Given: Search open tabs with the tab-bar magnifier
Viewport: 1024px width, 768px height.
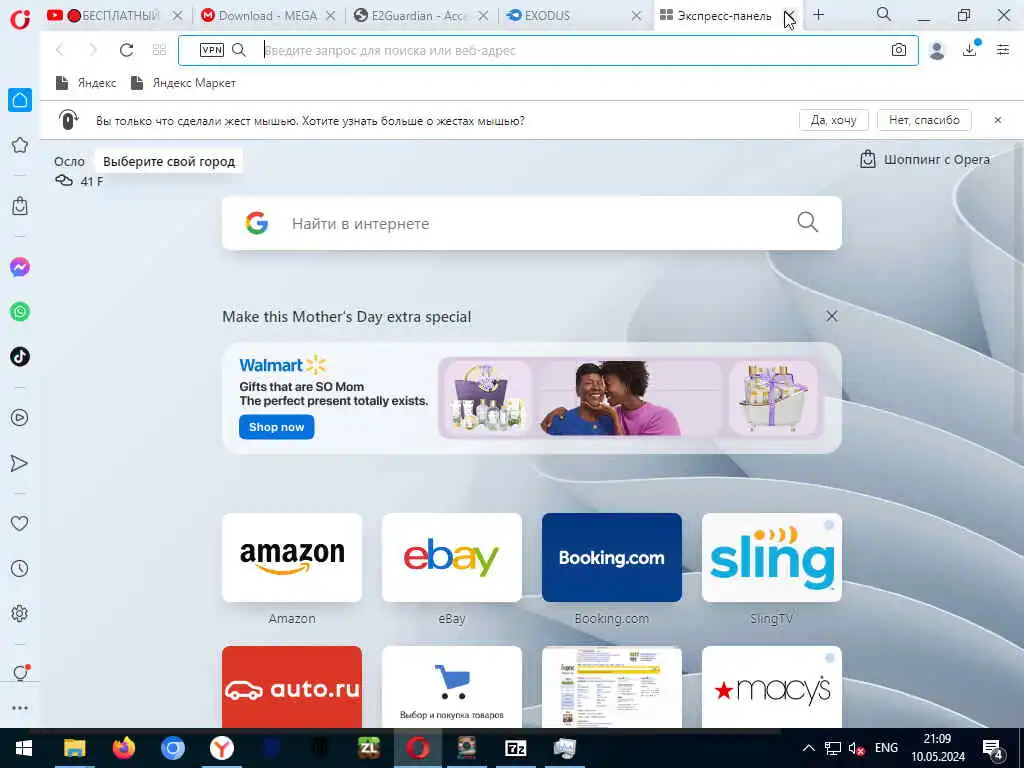Looking at the screenshot, I should point(884,14).
